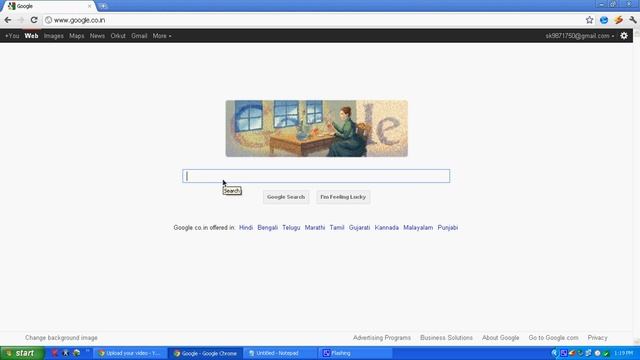Open About Google footer link
Screen dimensions: 640x360
pos(500,338)
